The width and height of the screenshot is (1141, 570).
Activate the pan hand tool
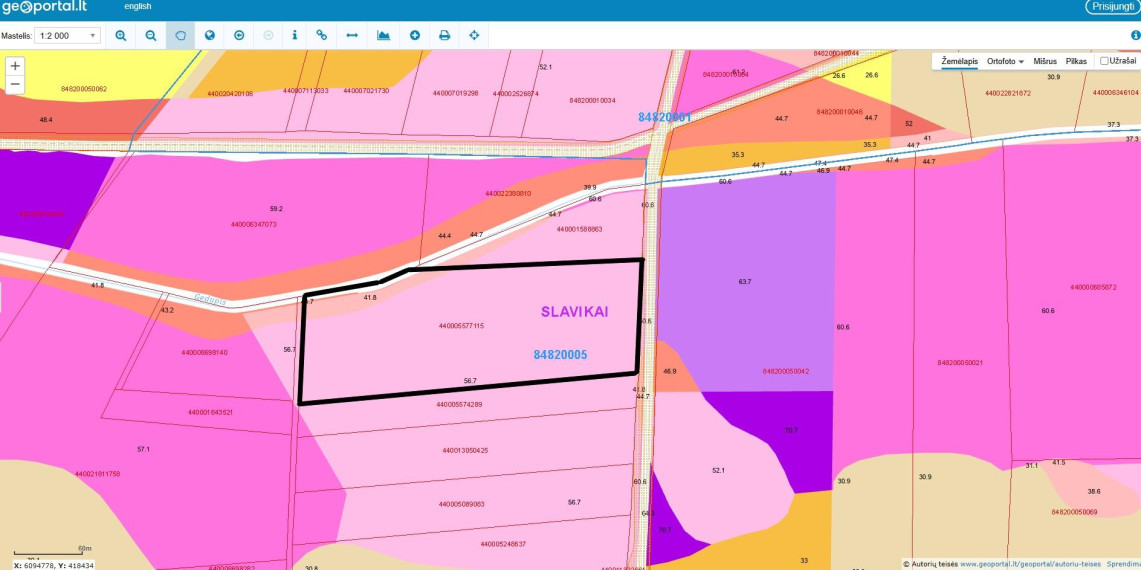coord(180,35)
